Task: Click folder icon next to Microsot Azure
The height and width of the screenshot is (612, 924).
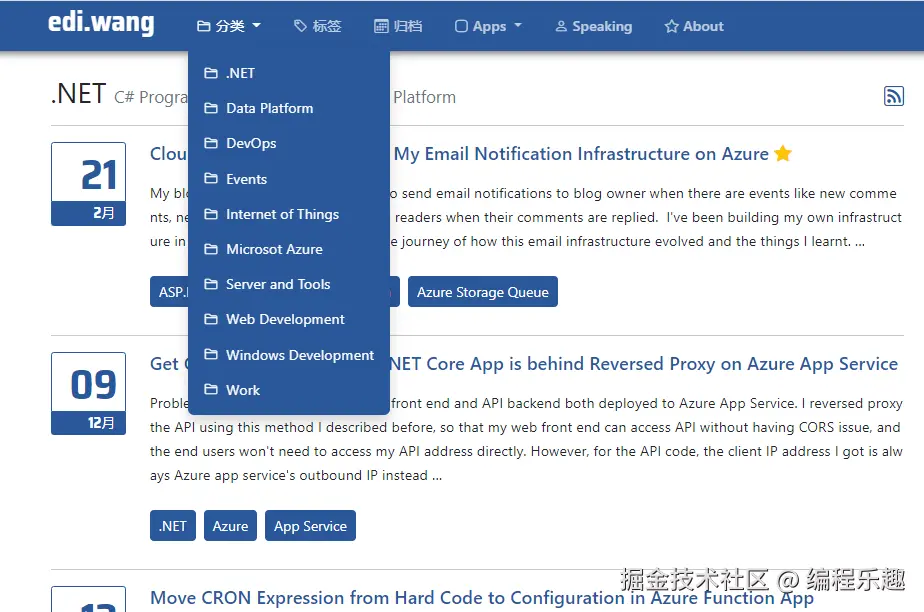Action: pyautogui.click(x=211, y=249)
